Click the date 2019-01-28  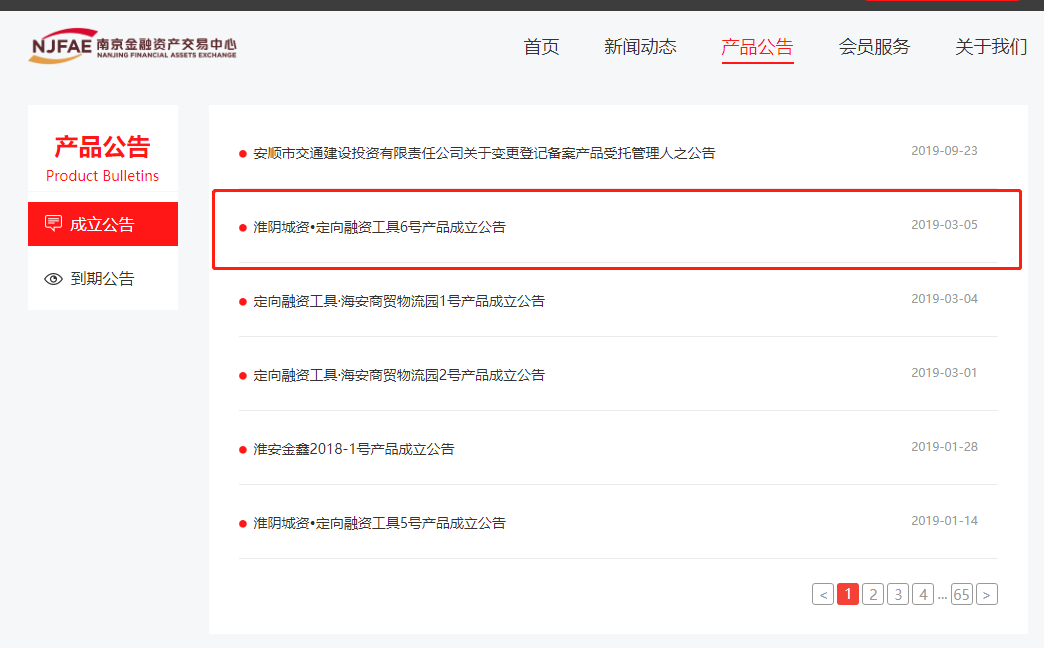tap(944, 446)
